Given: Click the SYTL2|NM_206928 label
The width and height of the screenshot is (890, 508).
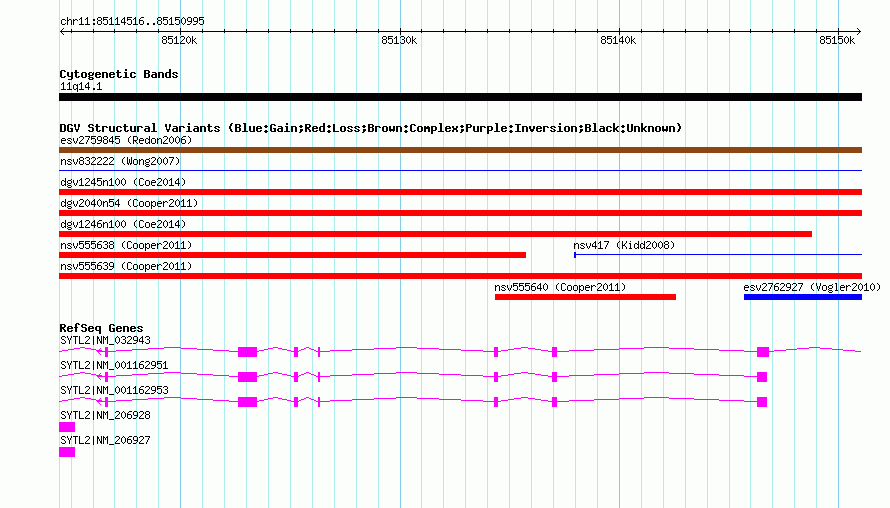Looking at the screenshot, I should point(106,415).
